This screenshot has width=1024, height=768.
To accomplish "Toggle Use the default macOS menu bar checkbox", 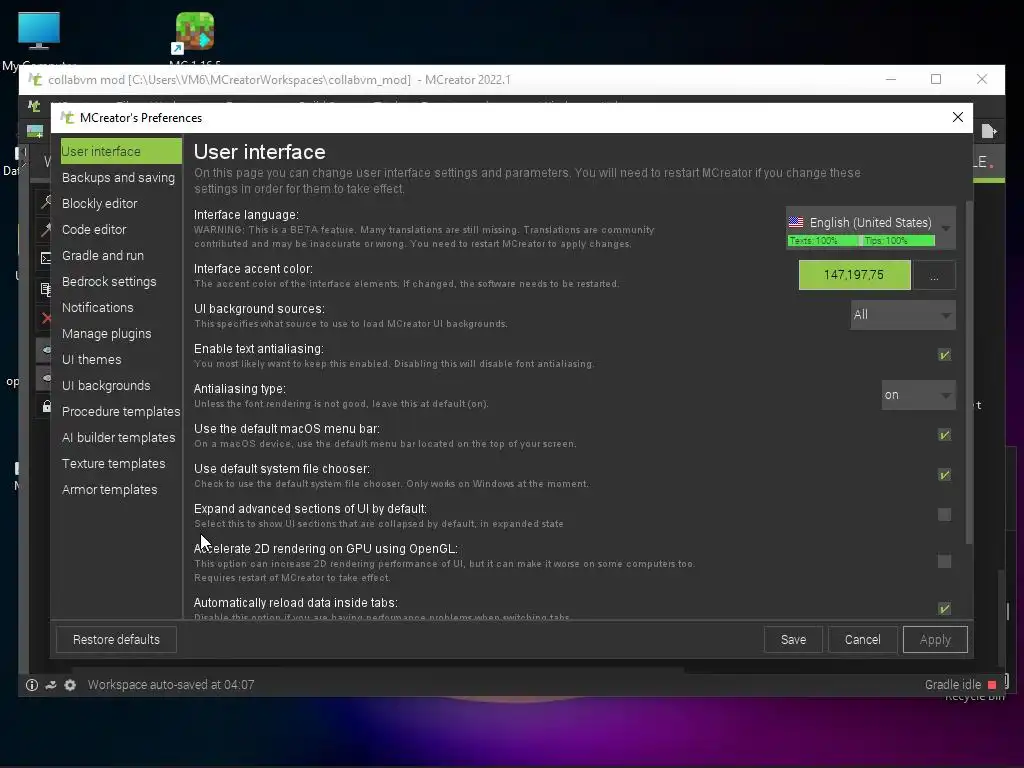I will pyautogui.click(x=944, y=435).
